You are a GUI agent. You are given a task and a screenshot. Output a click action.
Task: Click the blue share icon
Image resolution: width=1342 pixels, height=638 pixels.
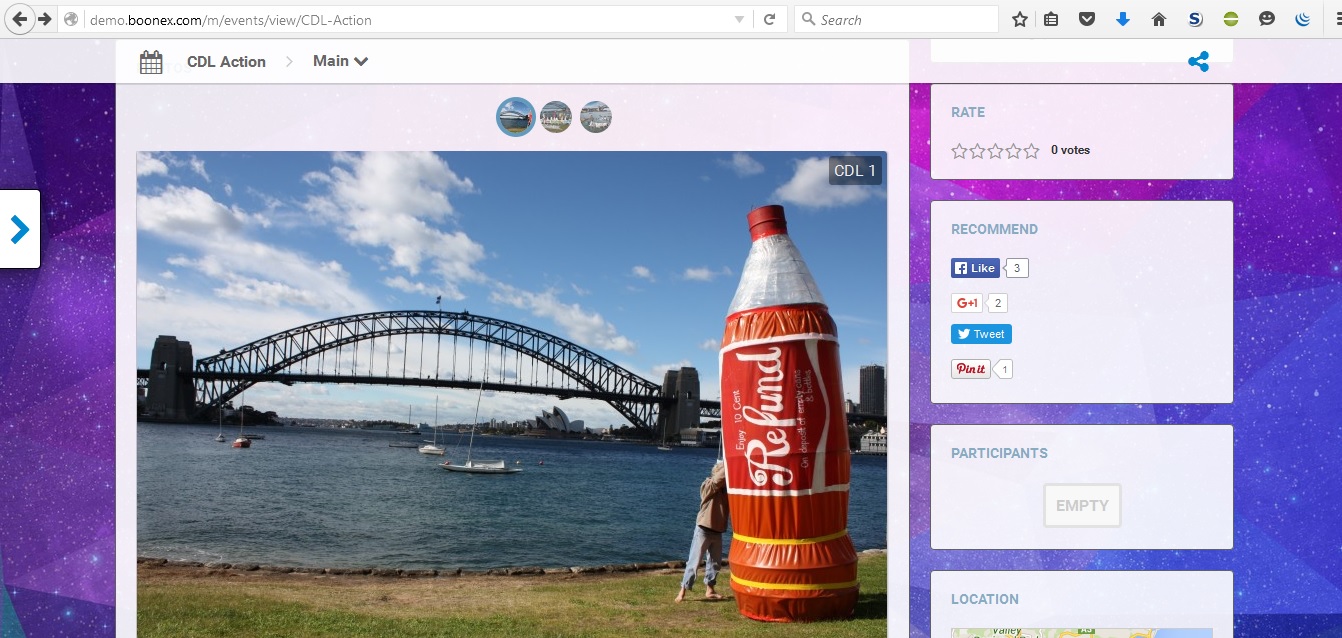click(1198, 62)
